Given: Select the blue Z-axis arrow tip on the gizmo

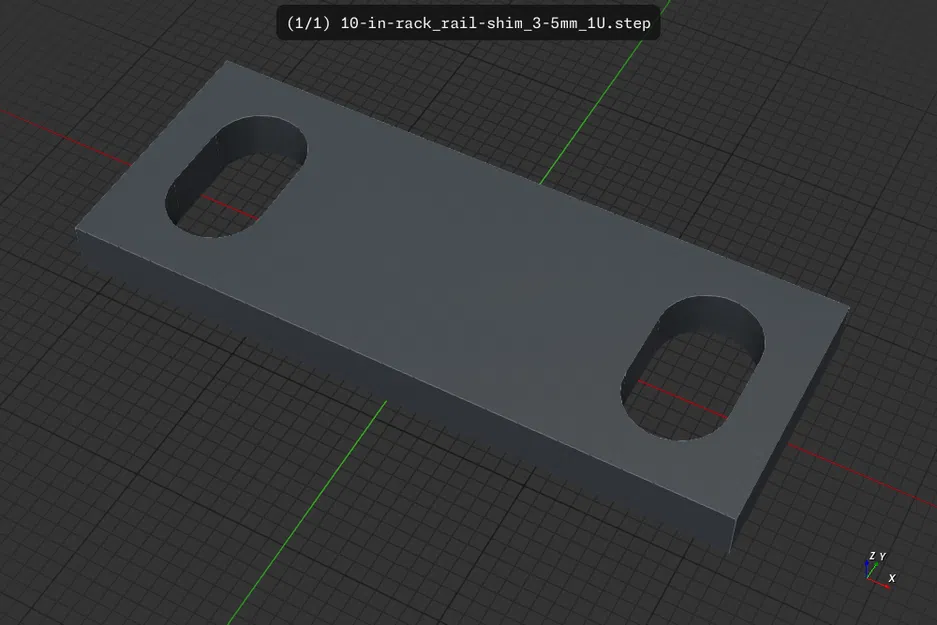Looking at the screenshot, I should pos(866,564).
